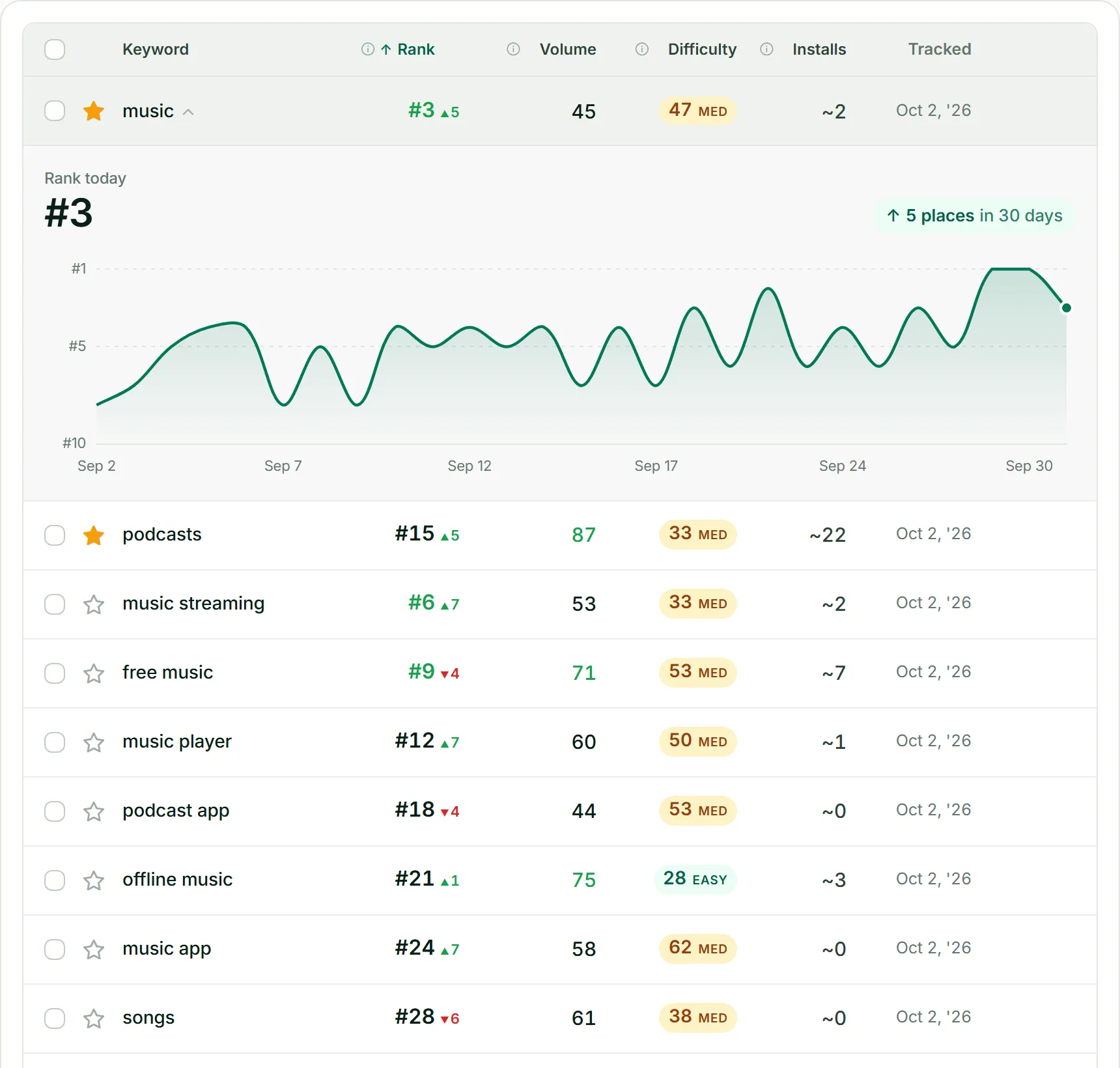Check the songs row checkbox
Screen dimensions: 1120x1068
click(55, 1019)
